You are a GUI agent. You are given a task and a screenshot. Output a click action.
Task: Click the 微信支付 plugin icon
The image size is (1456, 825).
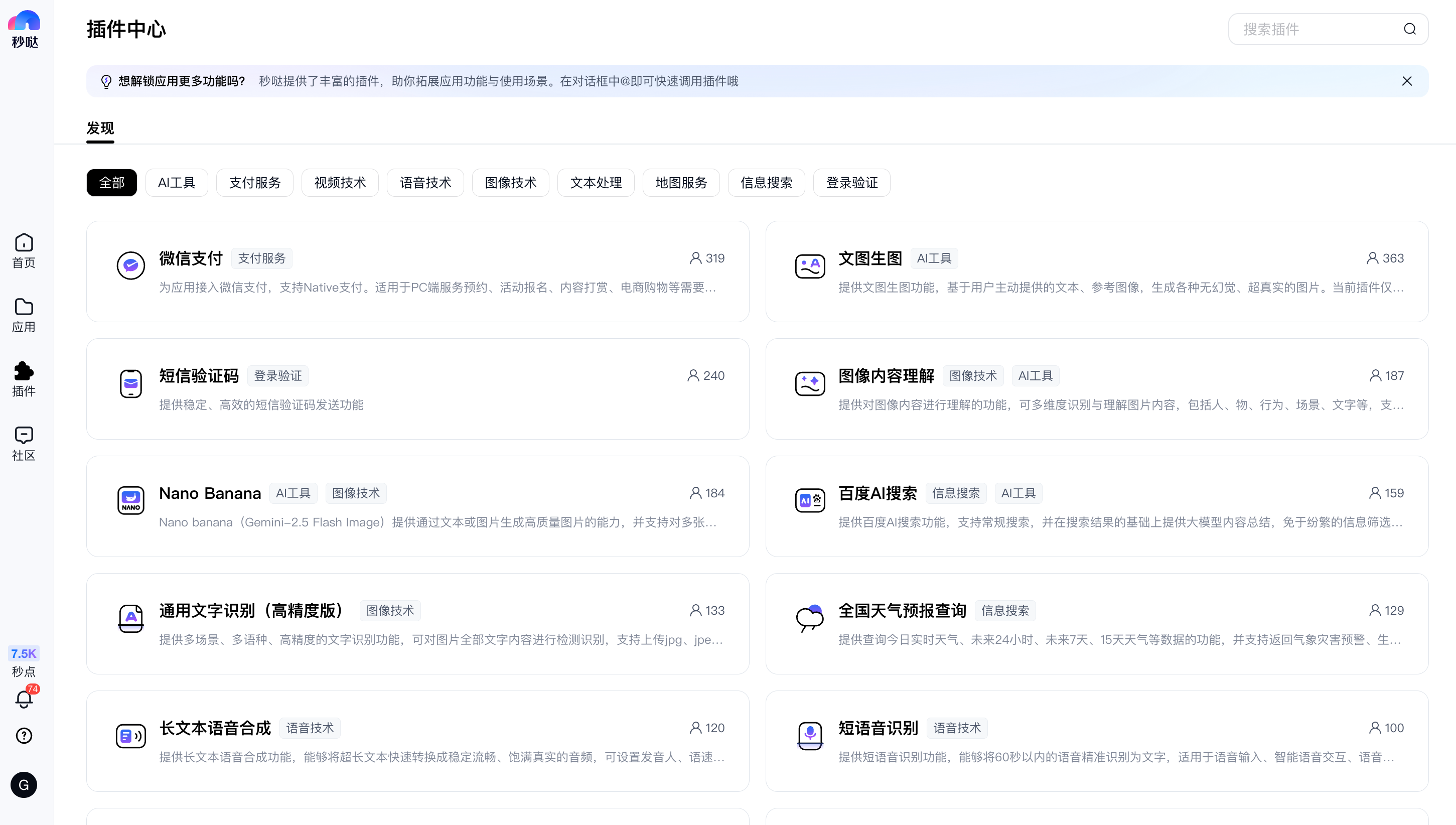131,265
